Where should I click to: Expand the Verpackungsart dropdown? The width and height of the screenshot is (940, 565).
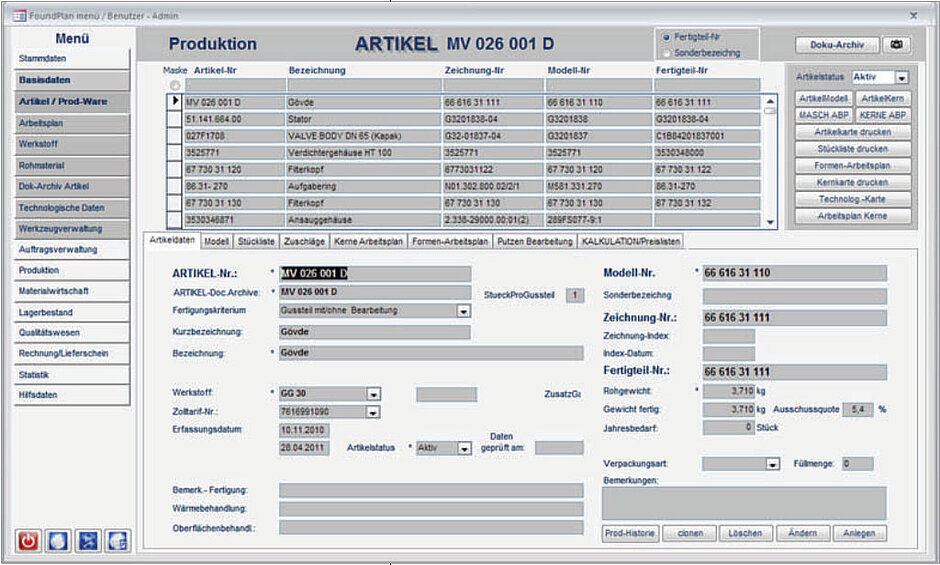click(772, 464)
